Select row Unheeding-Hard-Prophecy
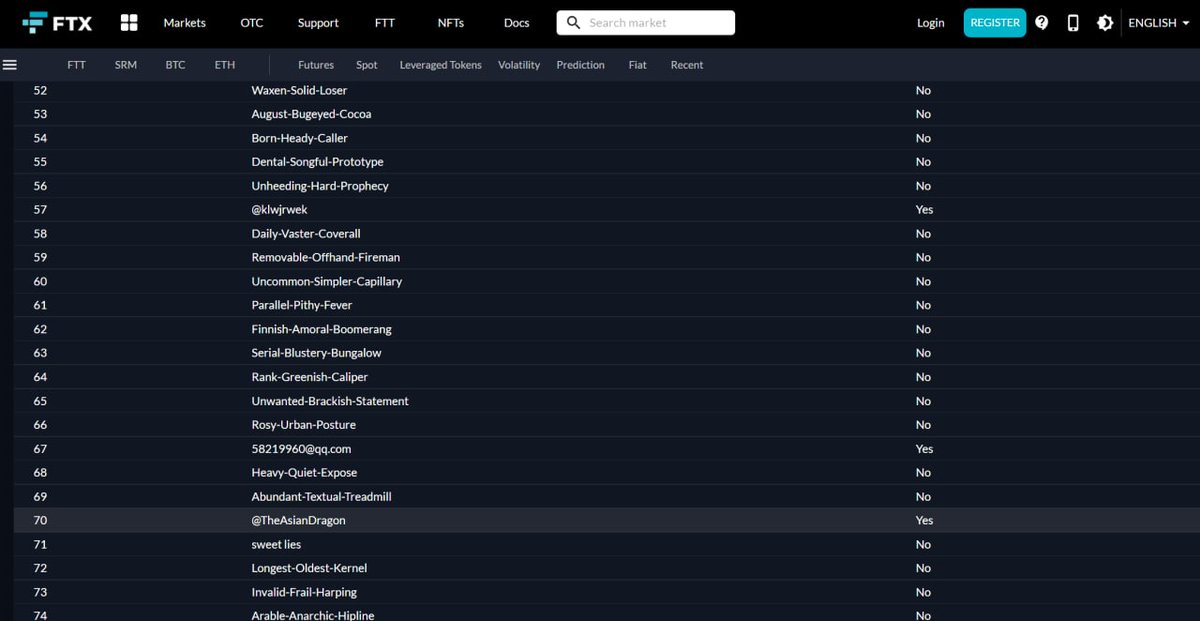The height and width of the screenshot is (621, 1200). pyautogui.click(x=607, y=186)
